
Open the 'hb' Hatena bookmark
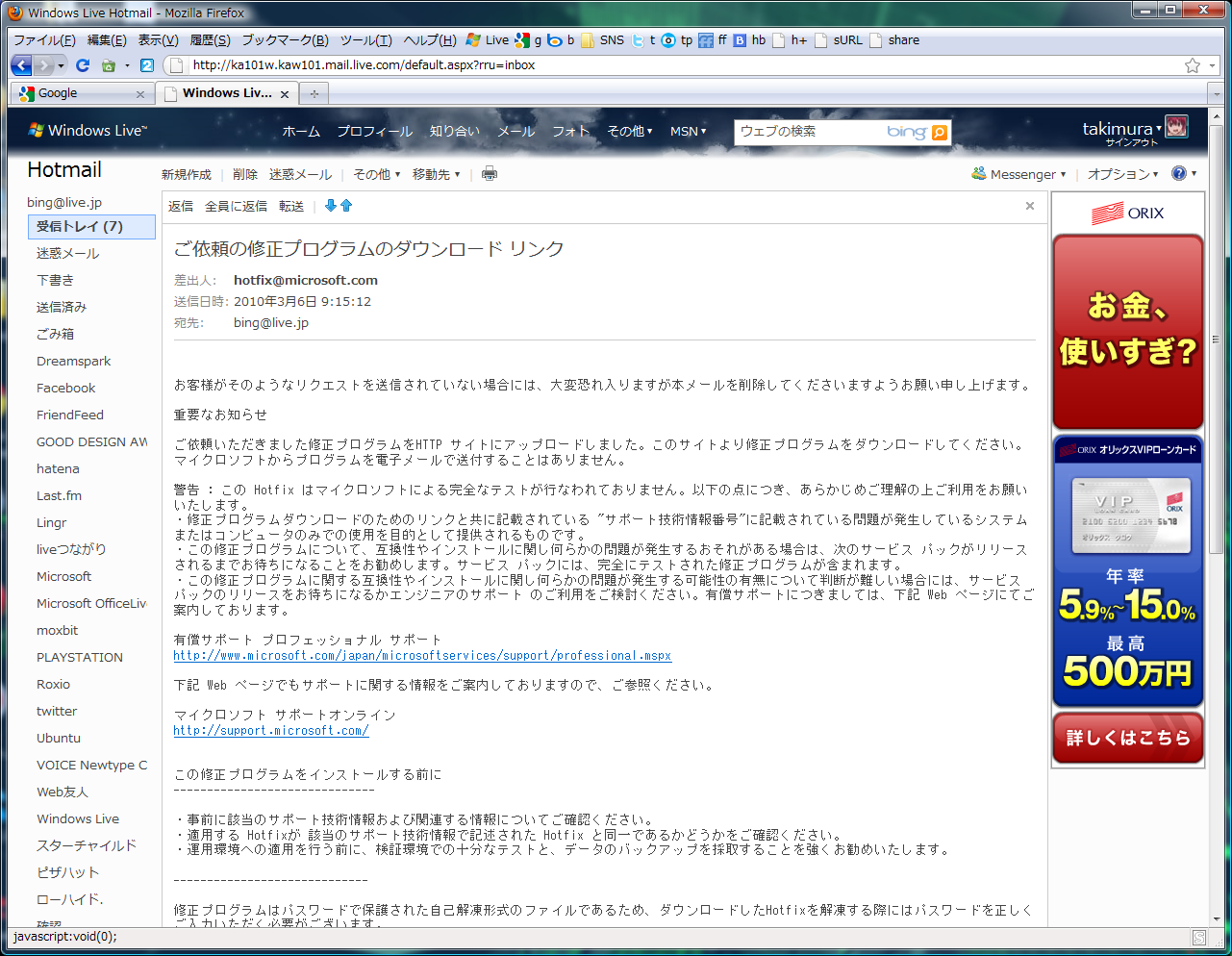coord(750,40)
